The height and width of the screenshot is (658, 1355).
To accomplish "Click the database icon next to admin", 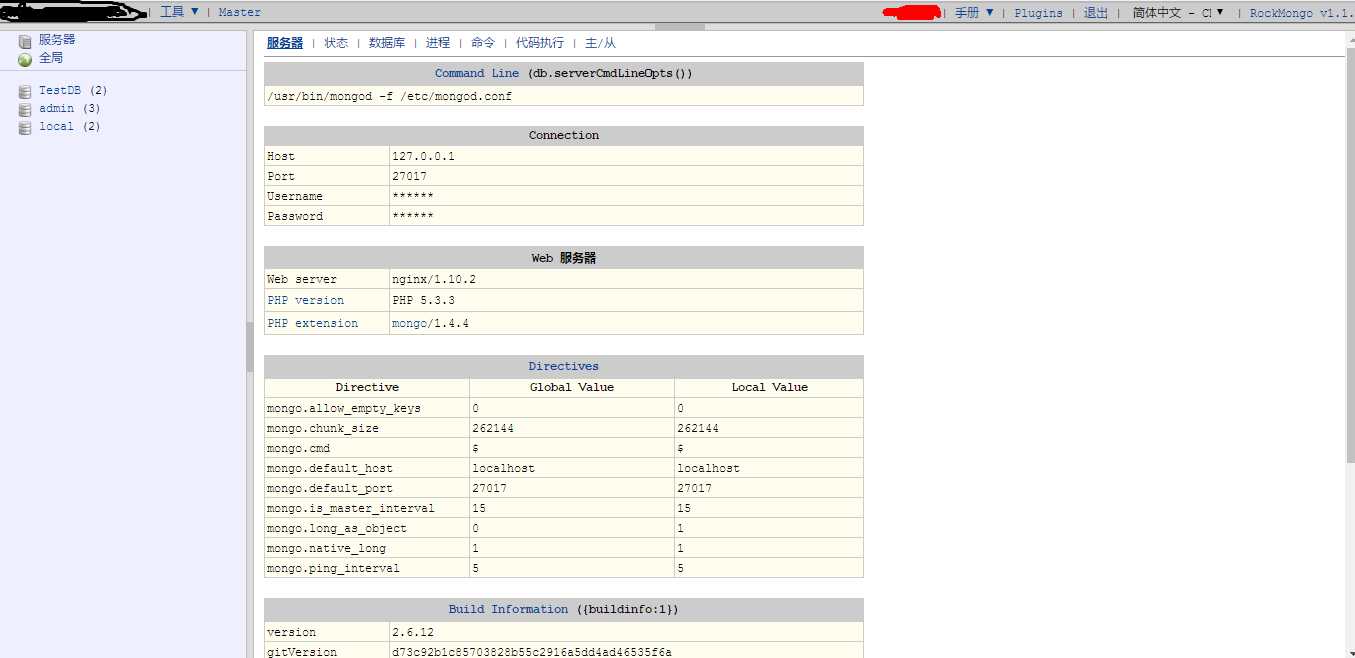I will point(25,109).
